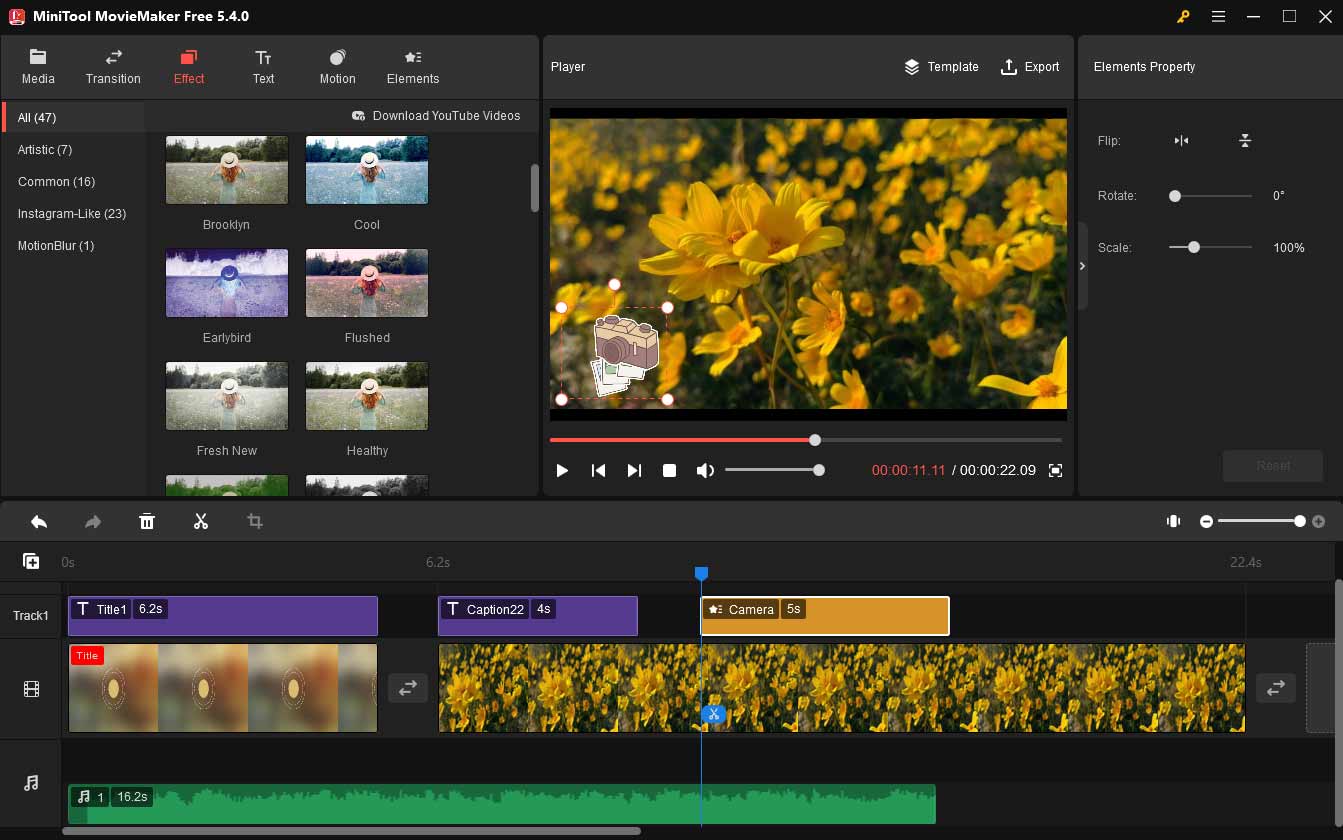Undo the last action
The image size is (1343, 840).
coord(39,521)
